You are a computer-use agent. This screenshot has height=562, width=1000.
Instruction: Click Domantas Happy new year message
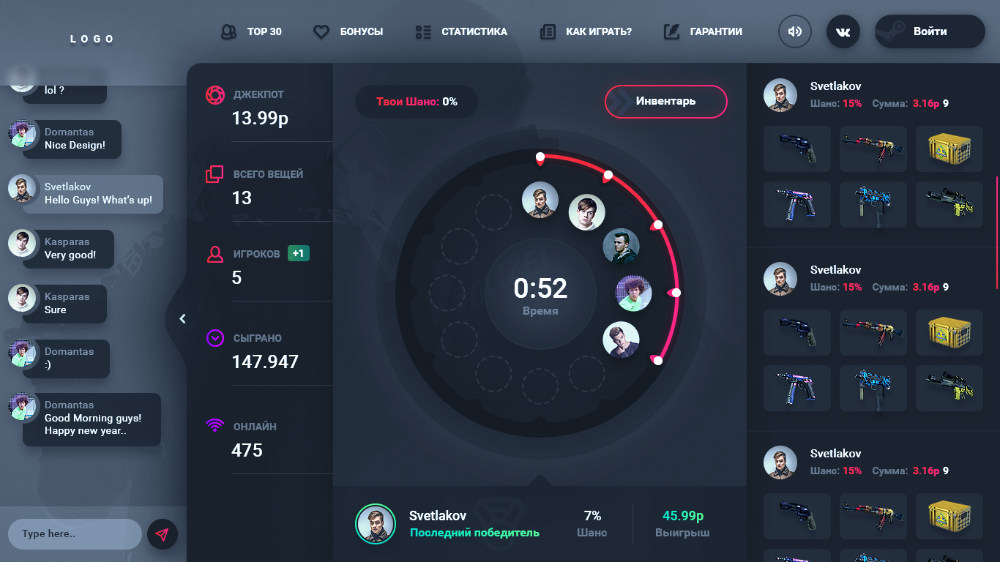pyautogui.click(x=92, y=419)
